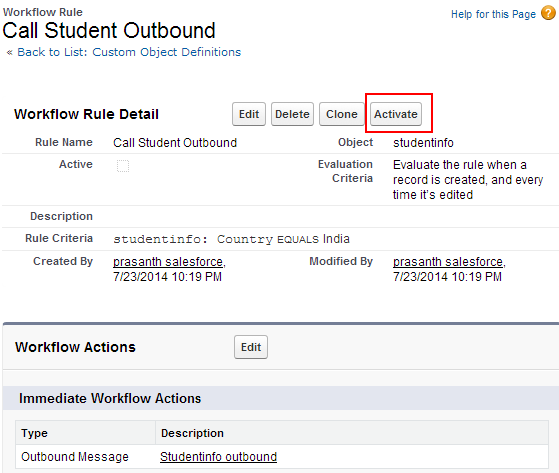Activate the workflow rule
The image size is (559, 473).
(396, 114)
